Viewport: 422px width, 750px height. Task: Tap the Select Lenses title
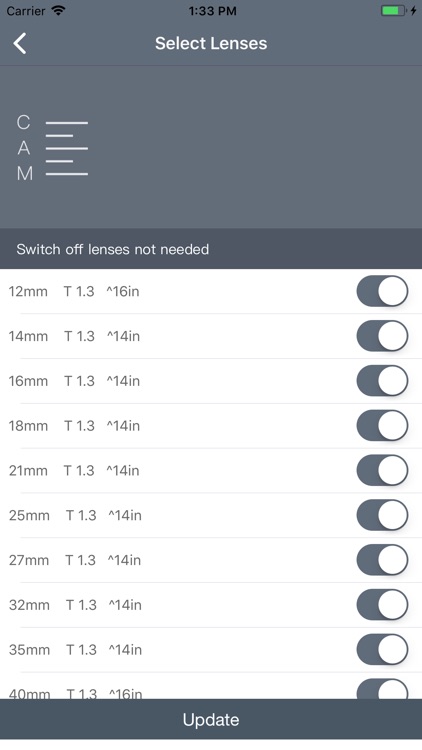click(x=211, y=44)
